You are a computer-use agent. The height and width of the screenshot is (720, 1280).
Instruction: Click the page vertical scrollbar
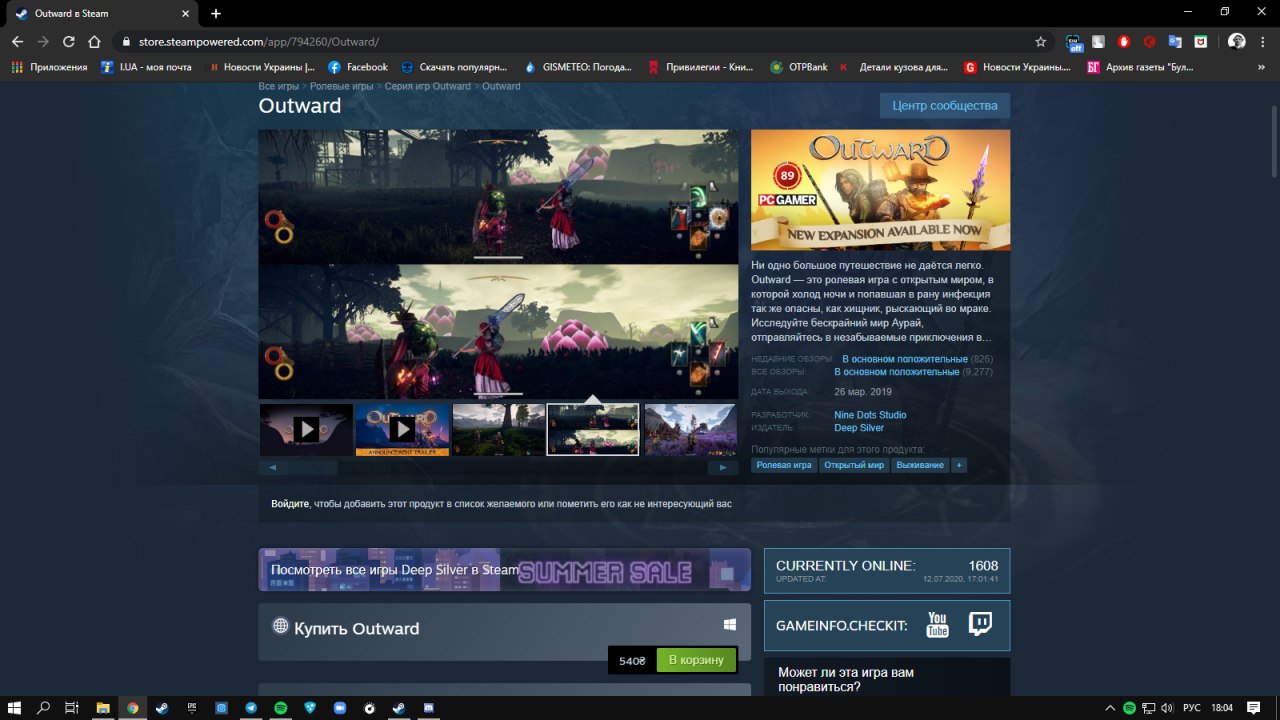pyautogui.click(x=1274, y=140)
